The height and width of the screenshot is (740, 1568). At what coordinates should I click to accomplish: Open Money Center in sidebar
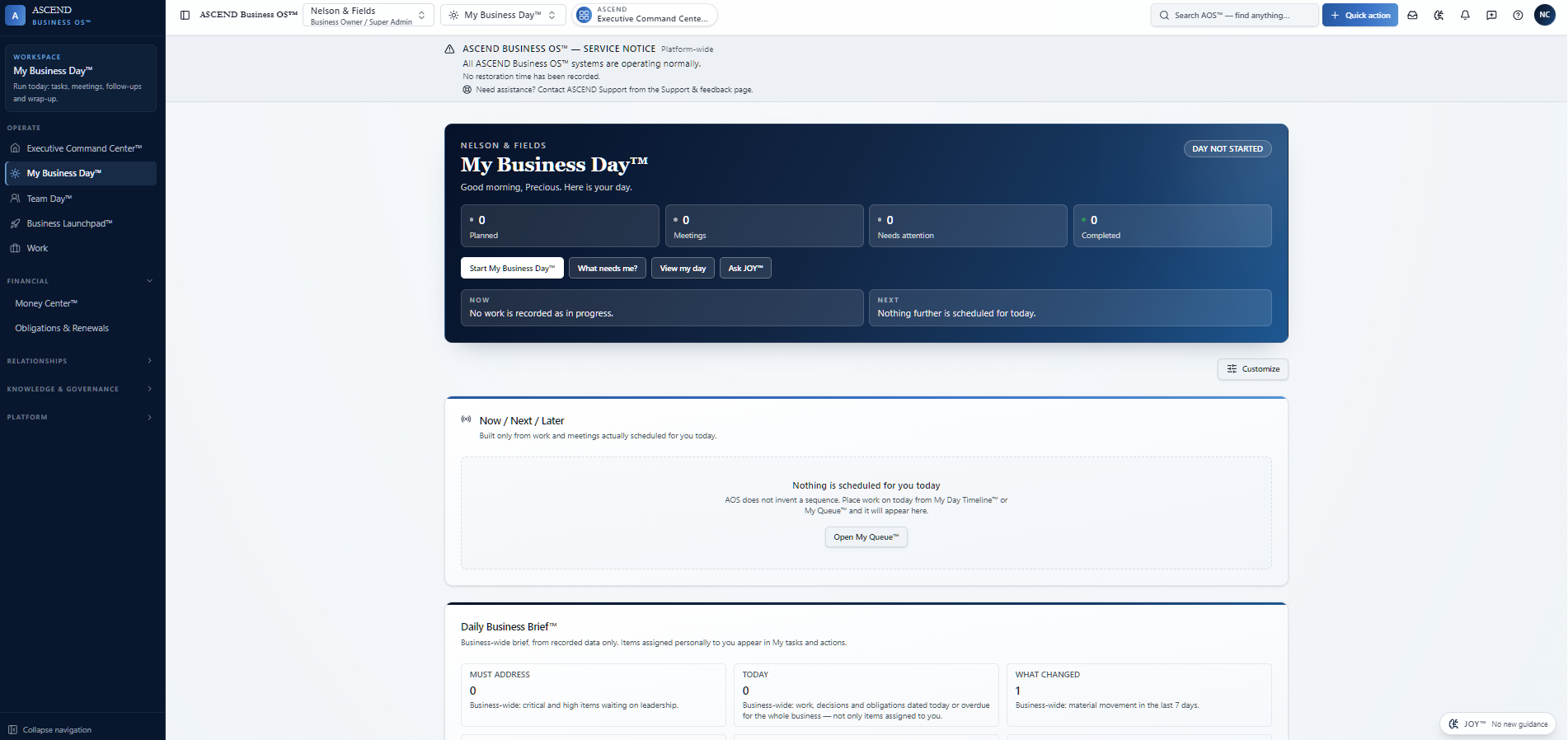[x=81, y=303]
